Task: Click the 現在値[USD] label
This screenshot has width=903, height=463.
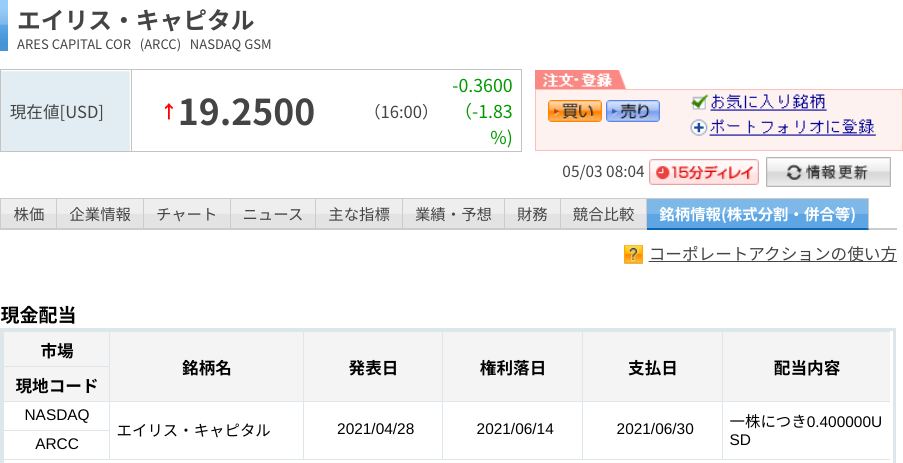Action: (x=57, y=112)
